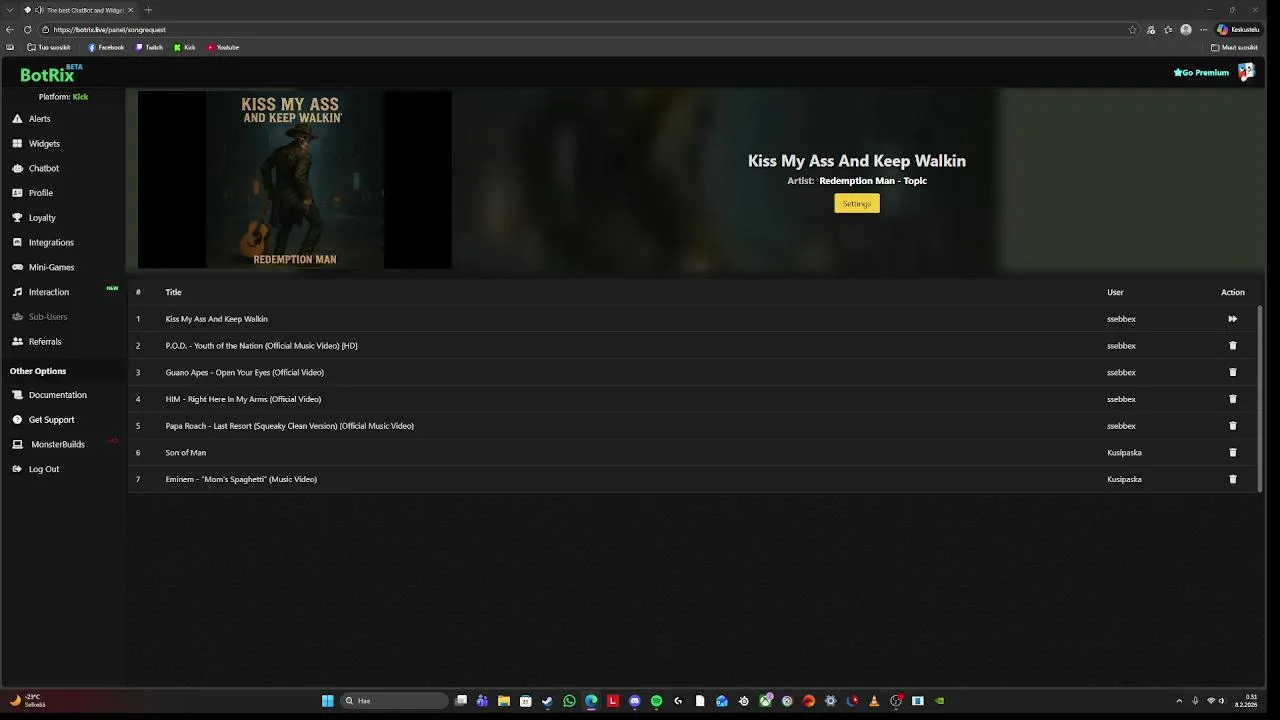
Task: Reload the page
Action: pyautogui.click(x=27, y=30)
